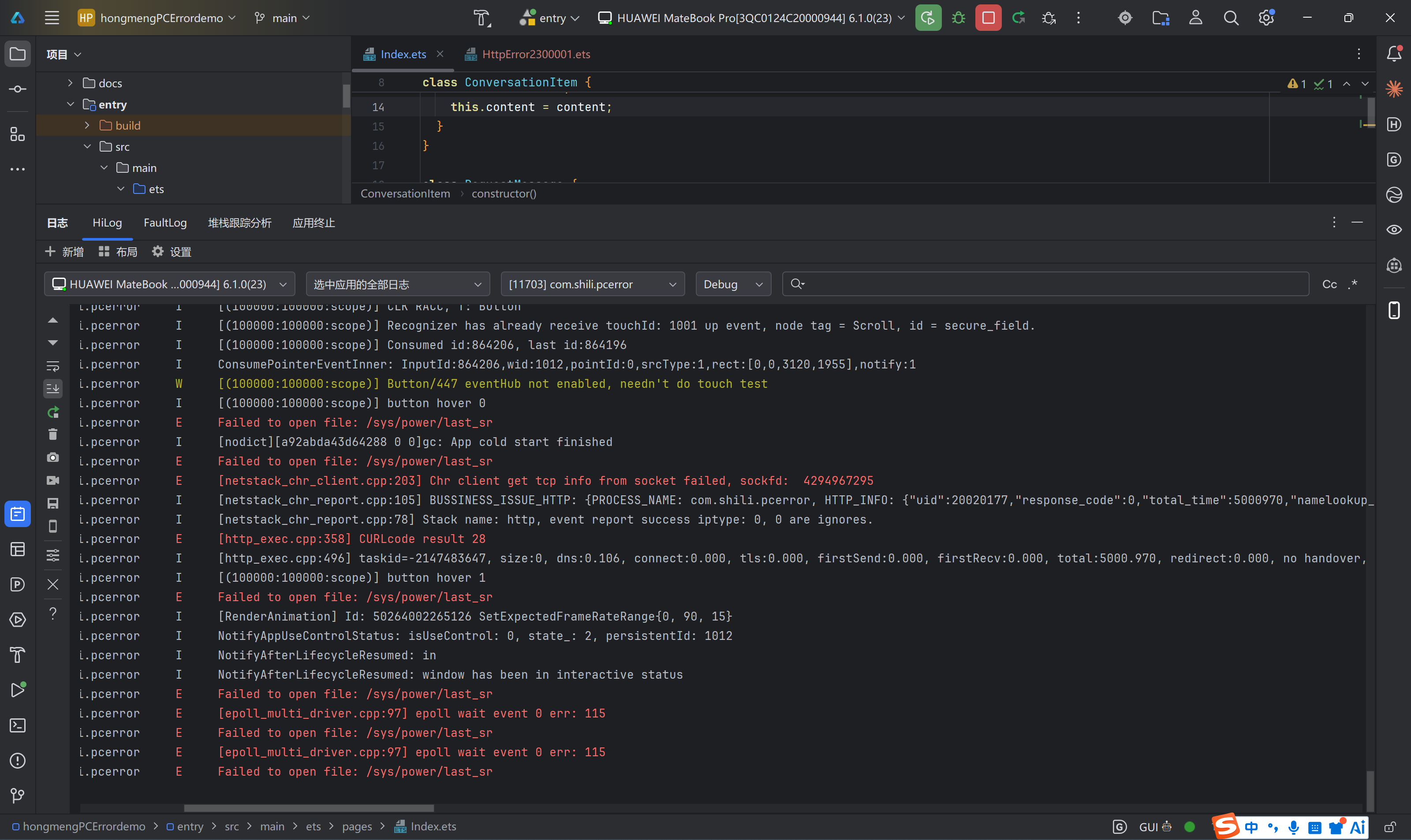
Task: Open the entry run configuration dropdown
Action: click(550, 18)
